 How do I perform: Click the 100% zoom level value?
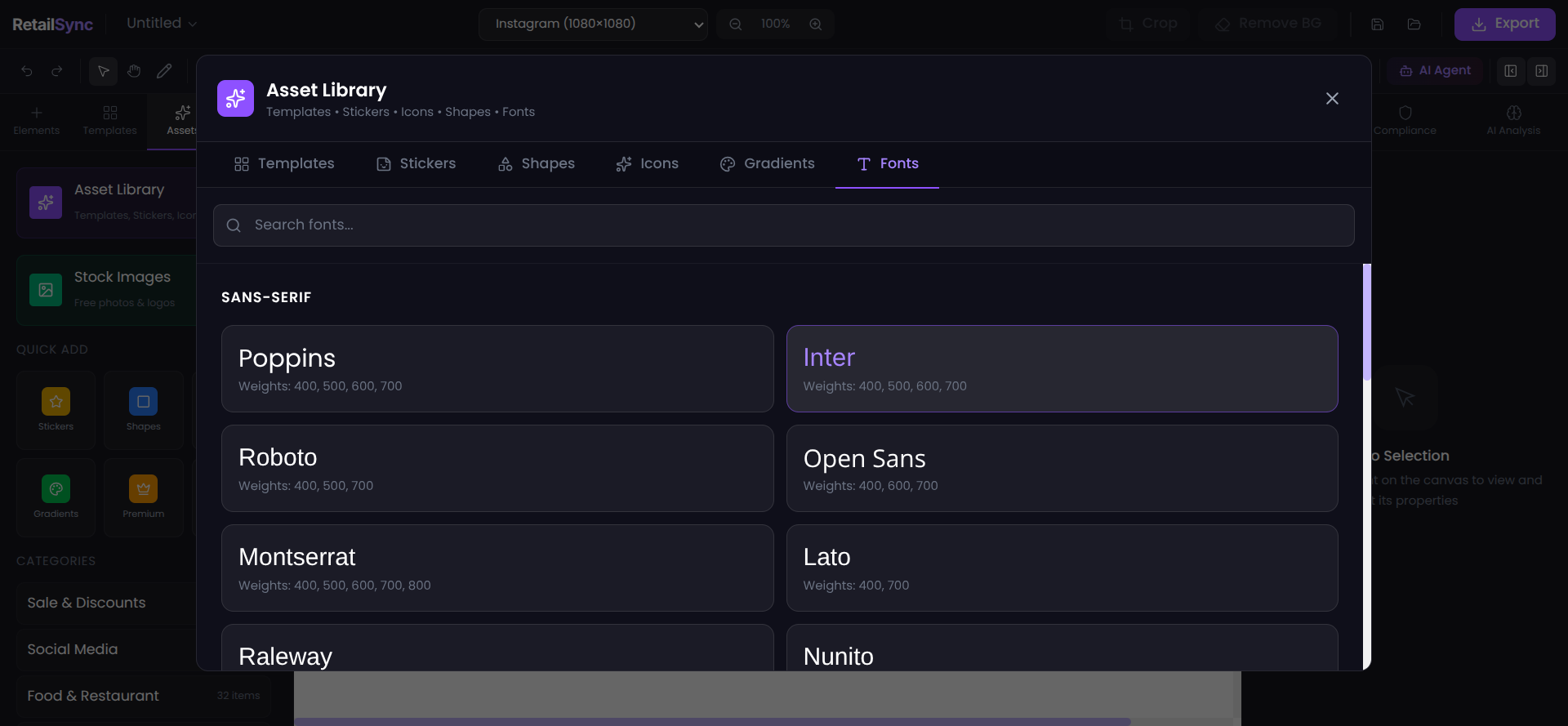point(775,24)
